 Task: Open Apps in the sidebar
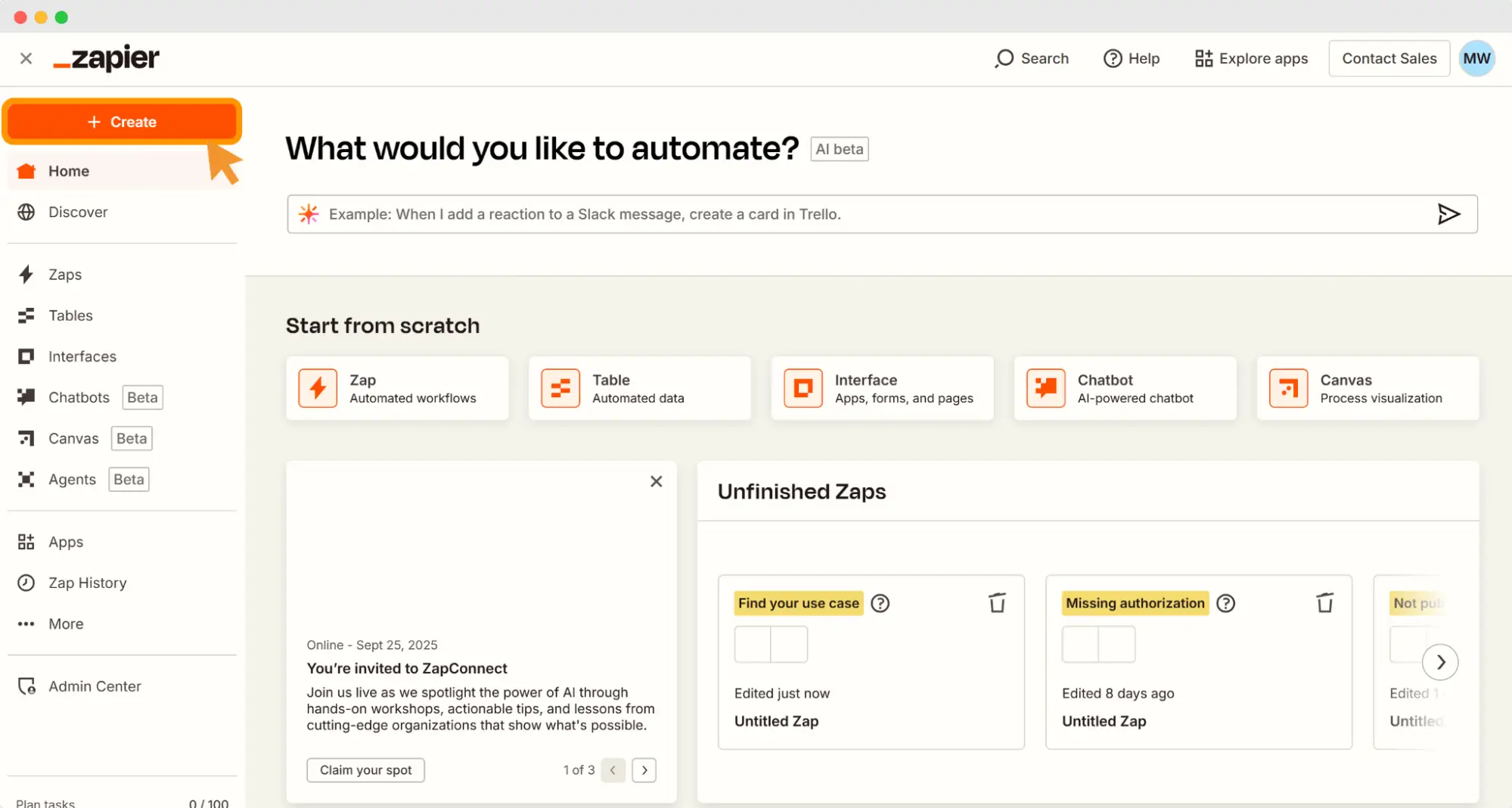[x=122, y=542]
